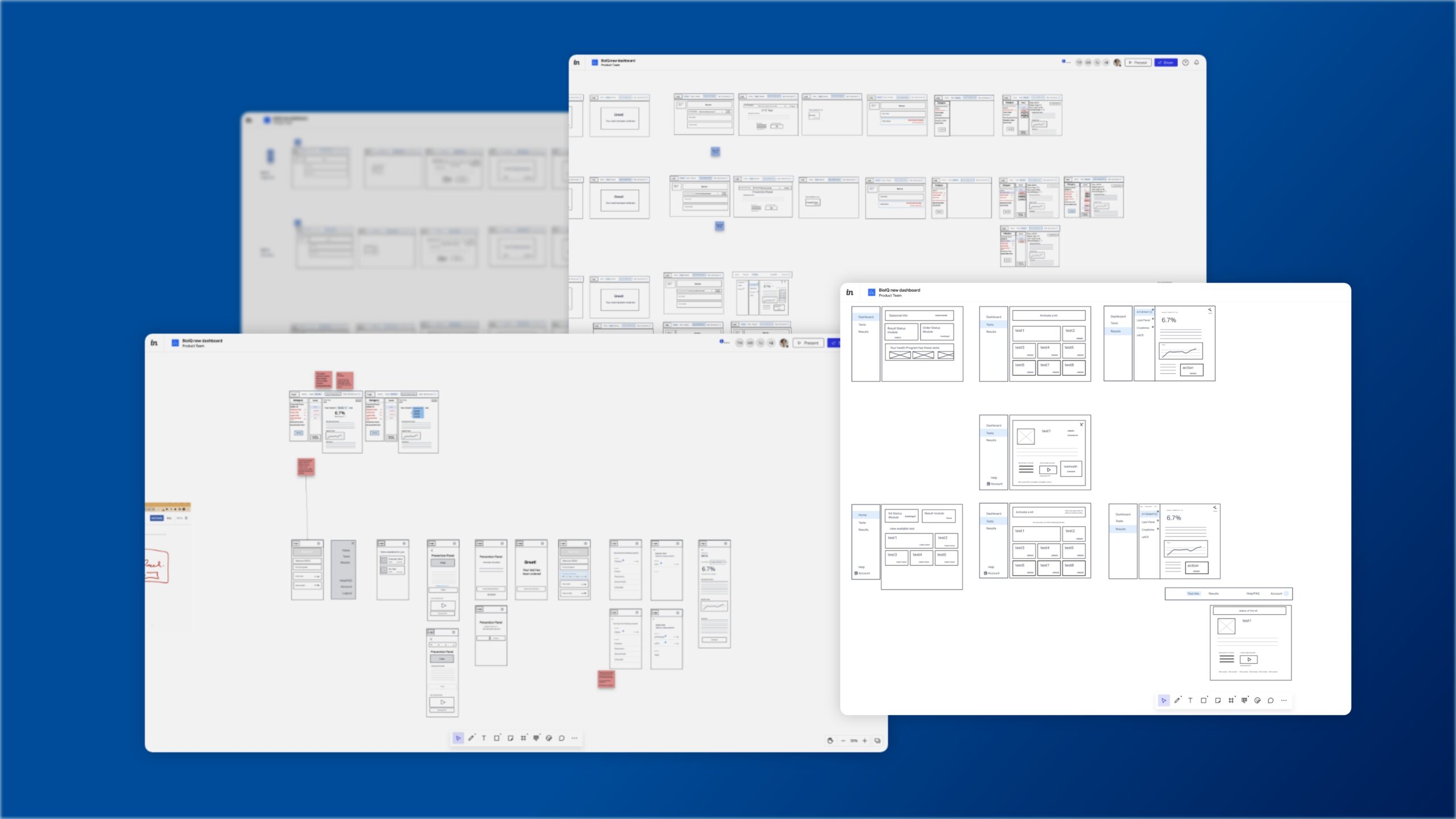Screen dimensions: 1456x819
Task: Select the pointer tool in the right window toolbar
Action: tap(1164, 701)
